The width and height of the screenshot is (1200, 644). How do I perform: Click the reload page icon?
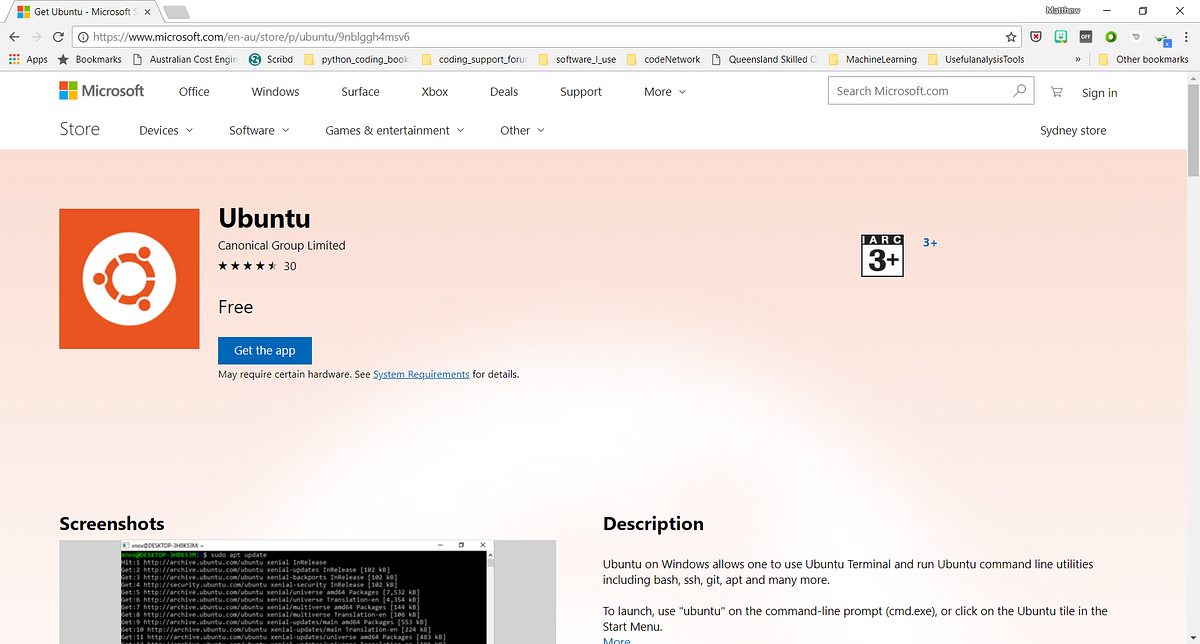57,35
